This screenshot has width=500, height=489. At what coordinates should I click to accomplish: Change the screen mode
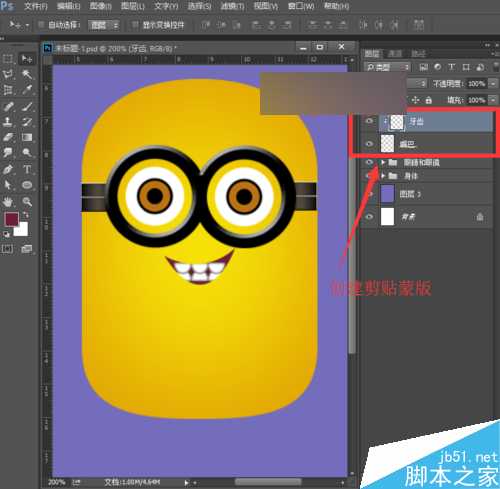click(x=26, y=249)
